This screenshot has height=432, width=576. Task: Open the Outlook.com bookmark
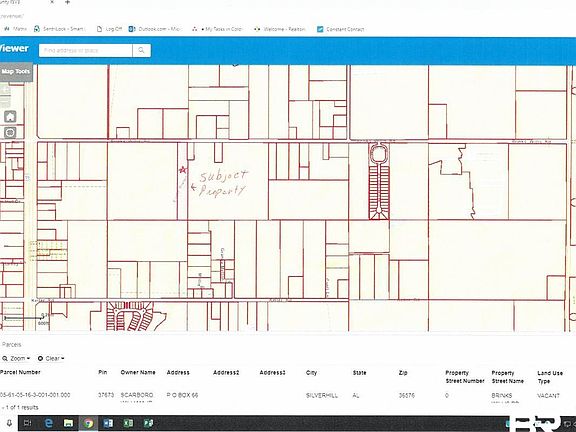pyautogui.click(x=154, y=29)
